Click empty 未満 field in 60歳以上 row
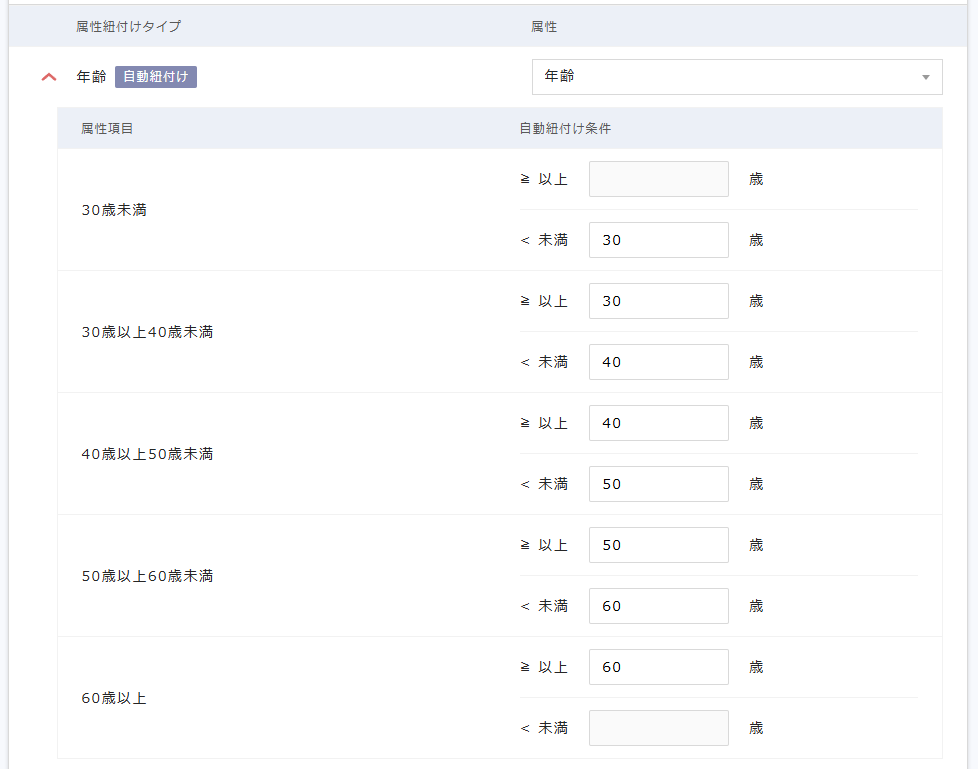Viewport: 978px width, 769px height. (x=658, y=728)
